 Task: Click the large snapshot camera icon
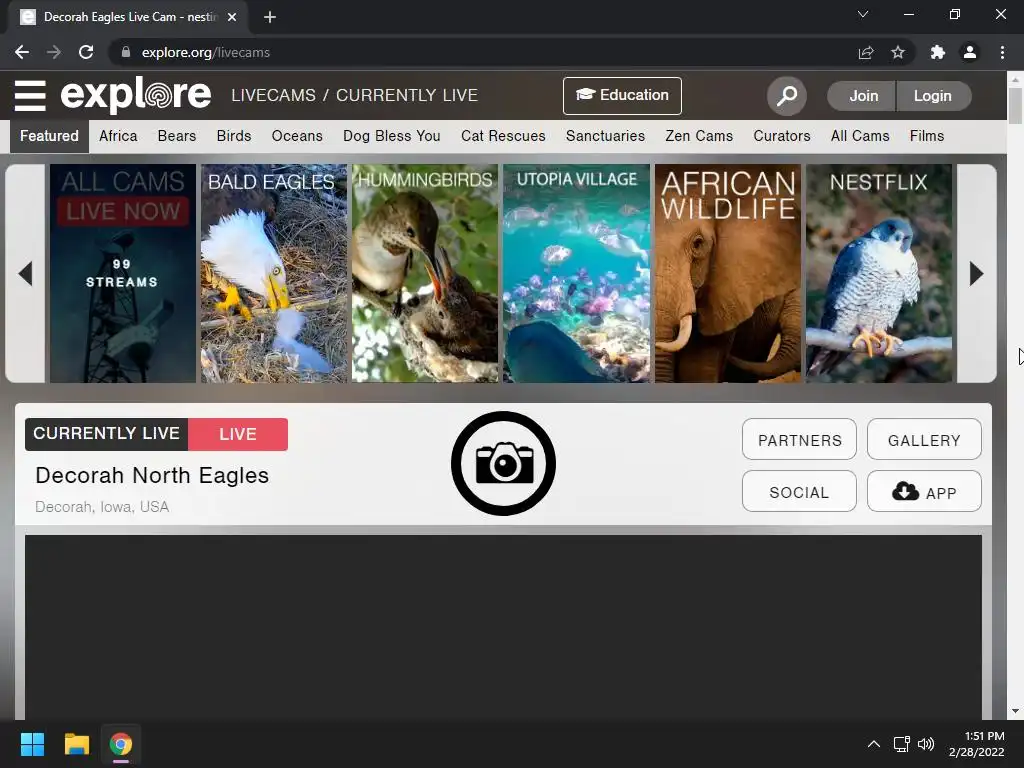click(503, 463)
